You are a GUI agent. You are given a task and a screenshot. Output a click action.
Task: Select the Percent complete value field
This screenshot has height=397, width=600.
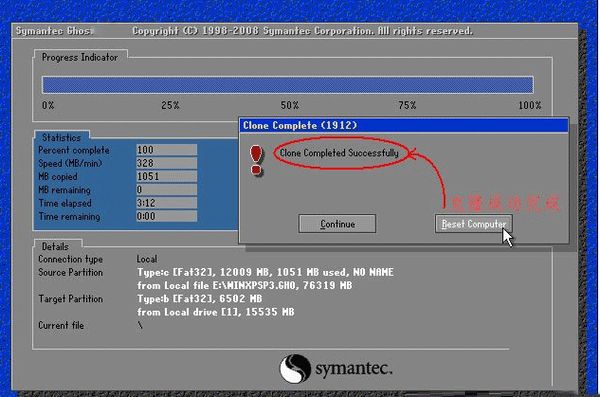coord(166,150)
